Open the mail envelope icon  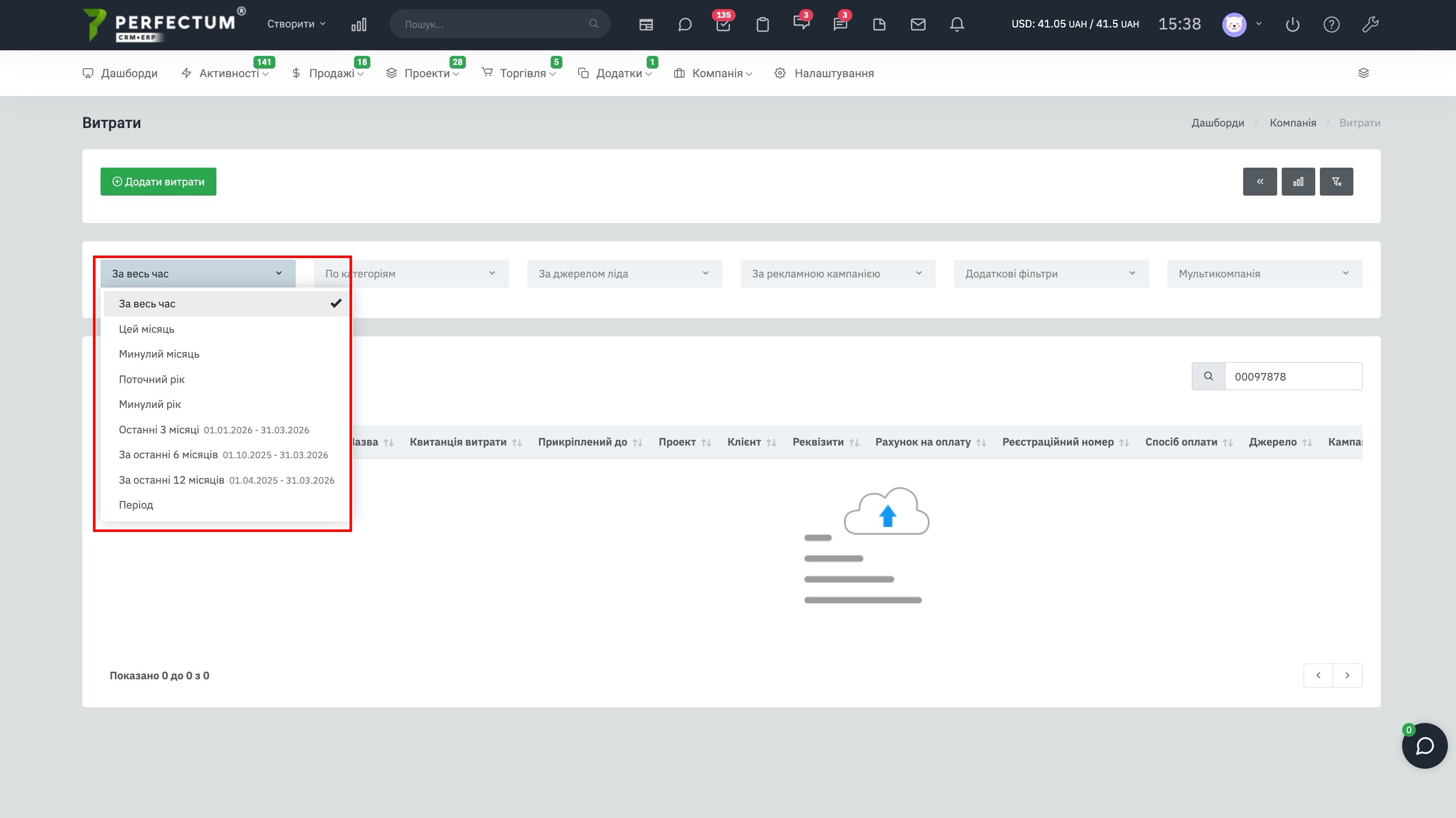point(918,24)
